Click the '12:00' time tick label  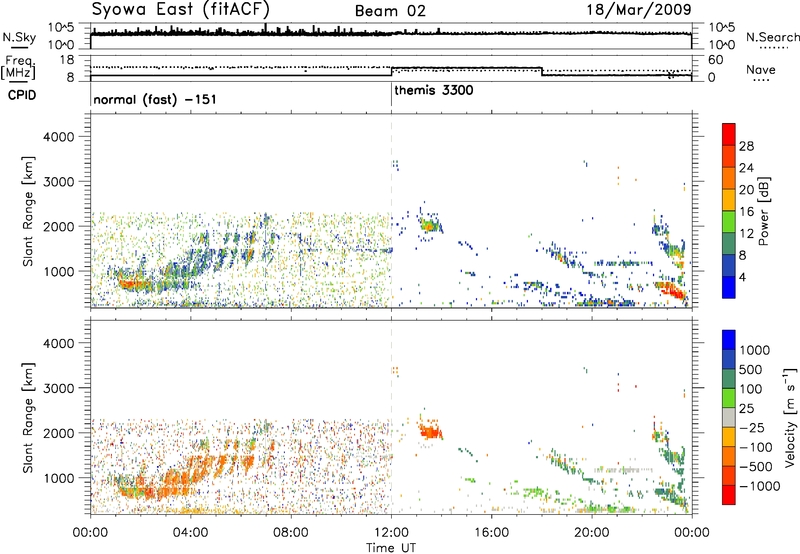point(391,533)
